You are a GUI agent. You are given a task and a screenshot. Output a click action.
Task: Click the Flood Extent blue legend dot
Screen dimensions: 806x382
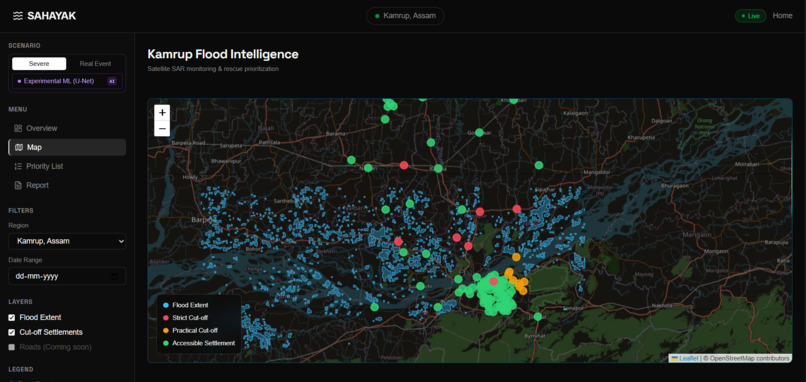[x=166, y=305]
